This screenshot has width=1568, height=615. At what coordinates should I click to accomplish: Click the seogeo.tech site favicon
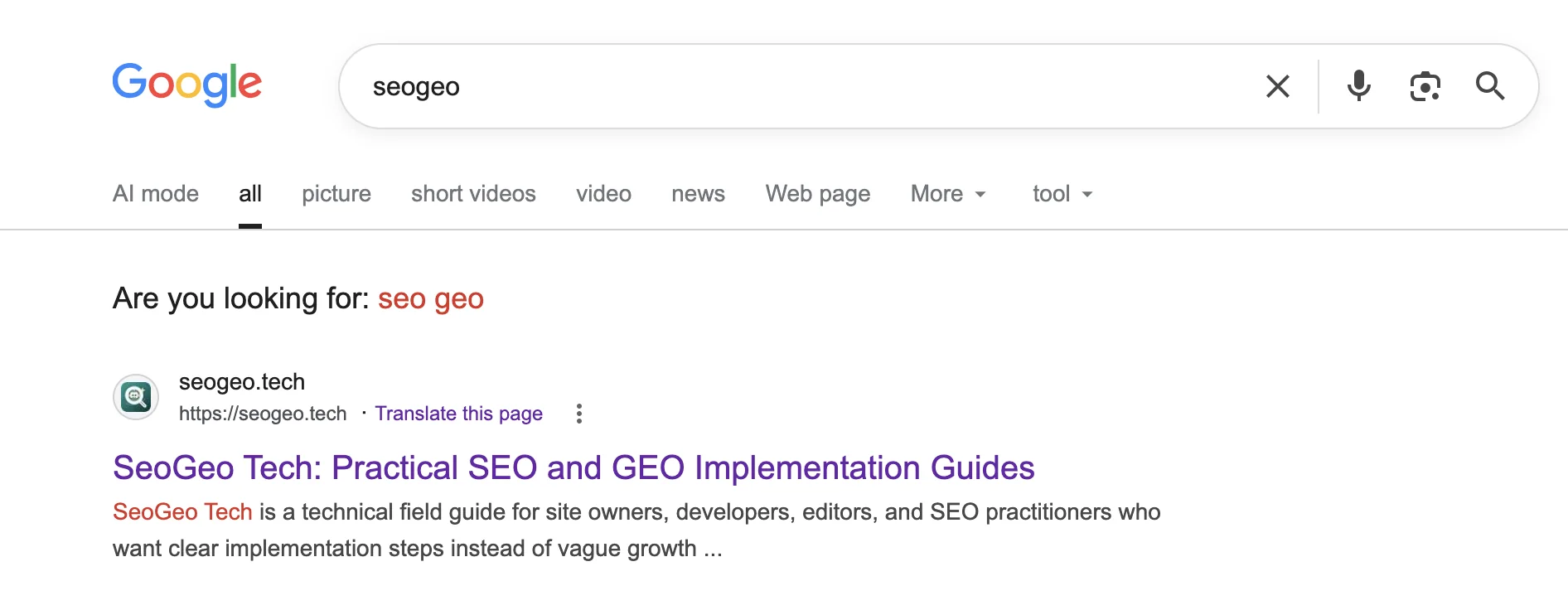[136, 397]
